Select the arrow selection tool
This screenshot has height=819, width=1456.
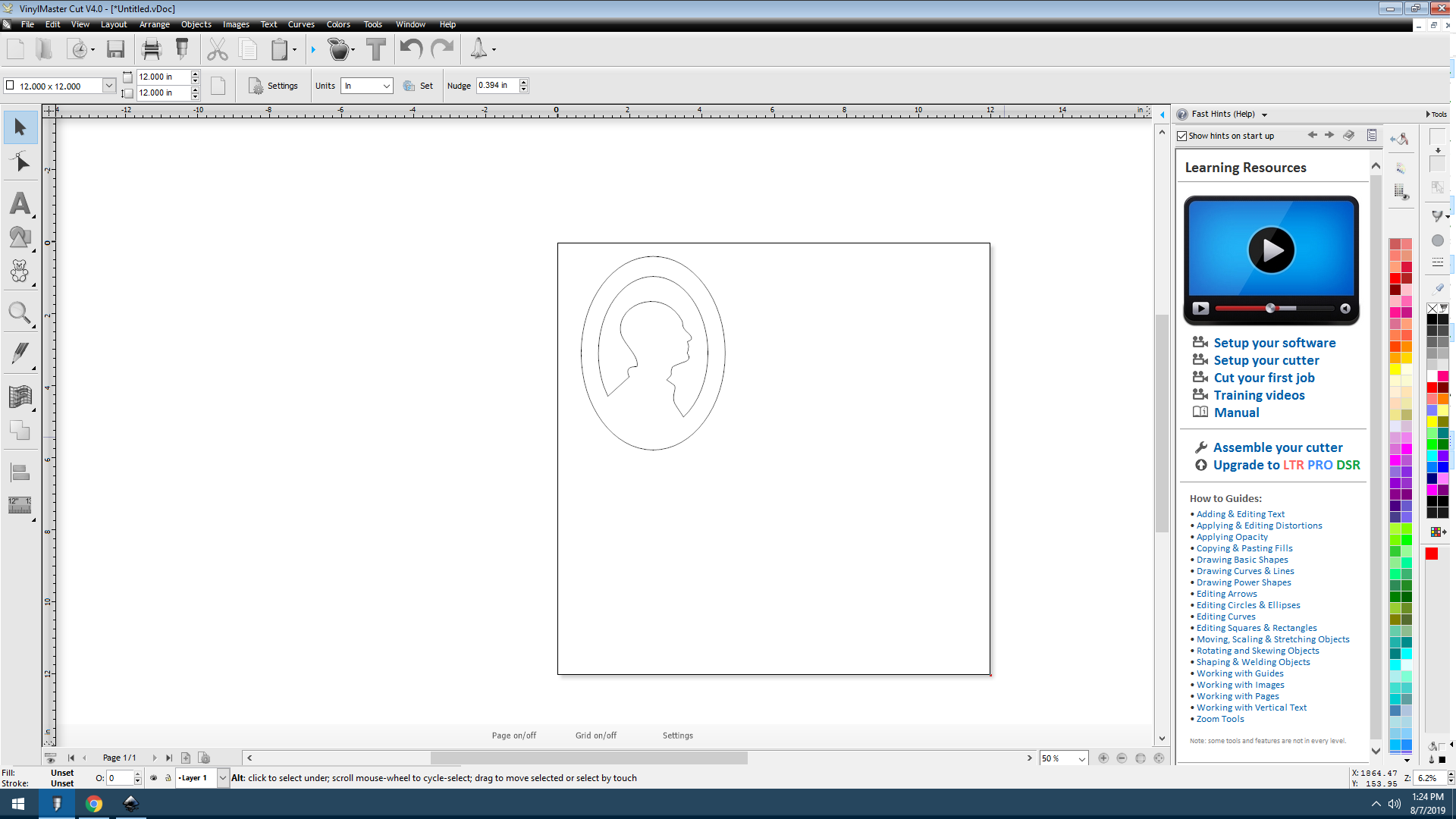[20, 127]
